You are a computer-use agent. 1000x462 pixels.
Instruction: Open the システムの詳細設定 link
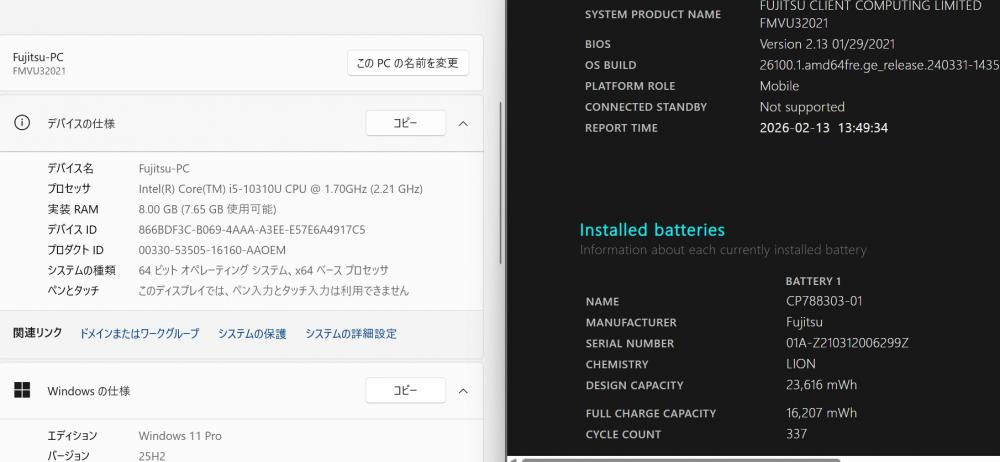pos(351,333)
